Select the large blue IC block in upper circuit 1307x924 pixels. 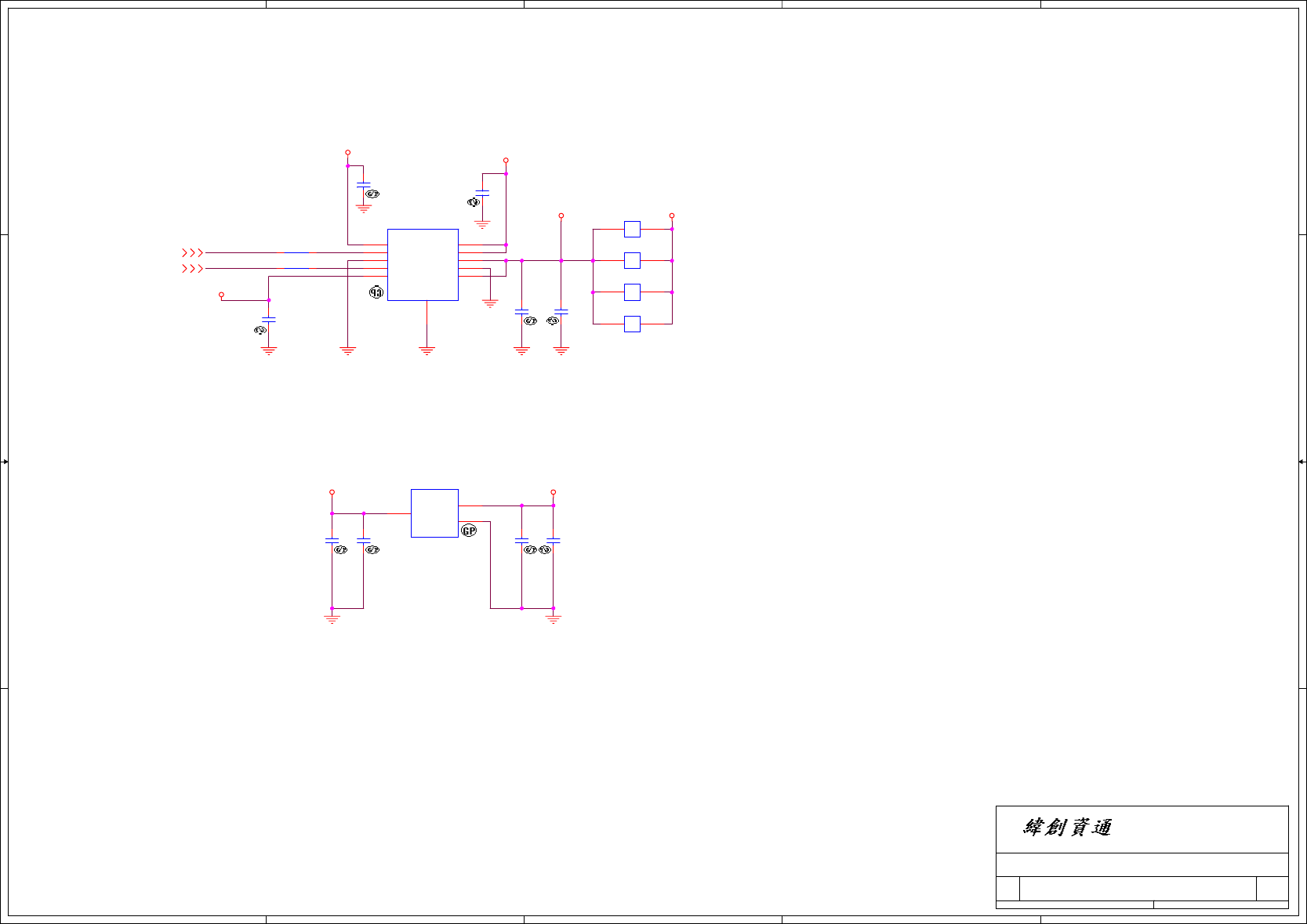click(423, 265)
